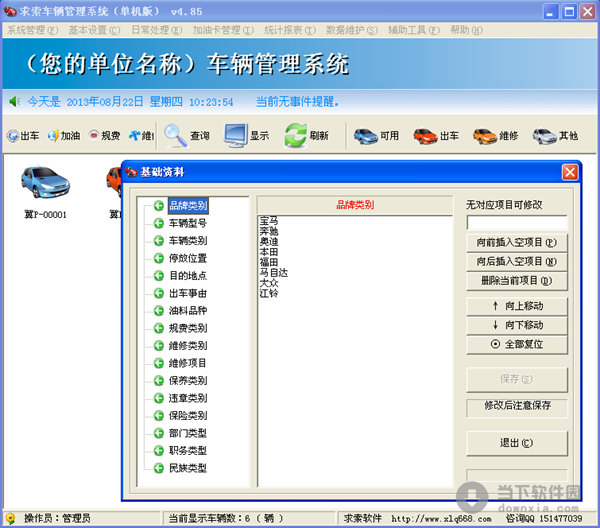Filter by 可用 blue car icon
This screenshot has height=528, width=600.
(x=366, y=135)
